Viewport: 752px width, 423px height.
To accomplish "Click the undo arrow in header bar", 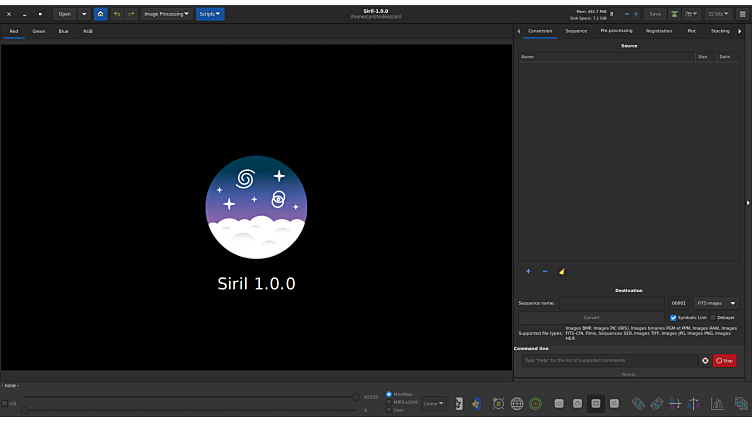I will tap(117, 14).
